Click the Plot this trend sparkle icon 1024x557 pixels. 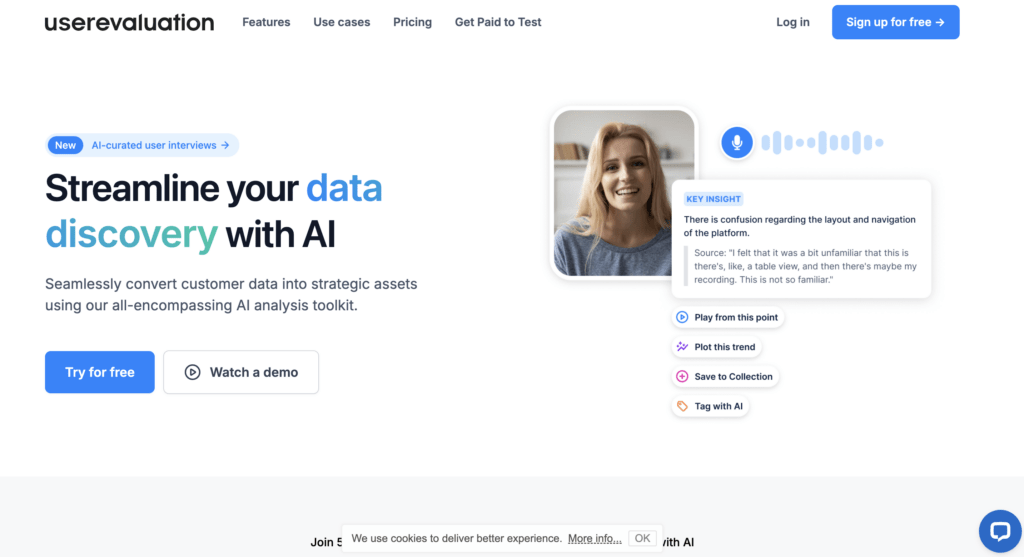pos(682,347)
